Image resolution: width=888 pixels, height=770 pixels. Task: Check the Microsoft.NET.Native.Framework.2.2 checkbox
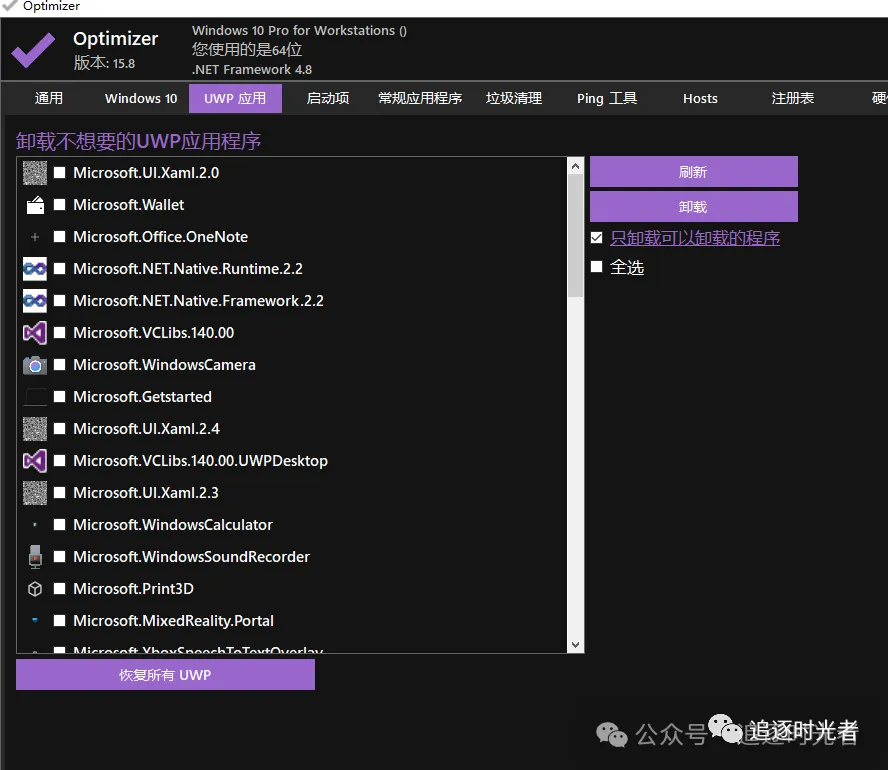tap(59, 301)
